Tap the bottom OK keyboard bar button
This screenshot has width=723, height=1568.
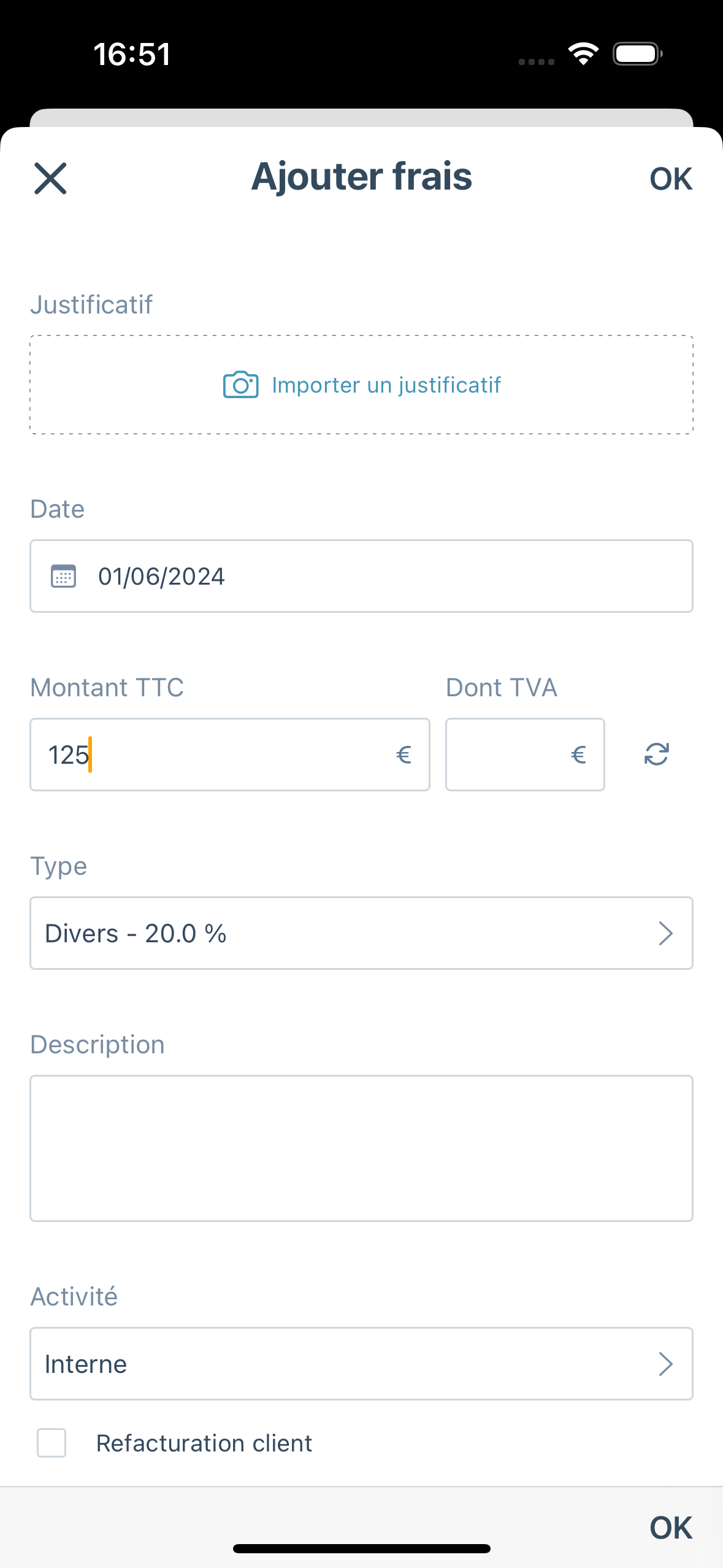(x=671, y=1528)
